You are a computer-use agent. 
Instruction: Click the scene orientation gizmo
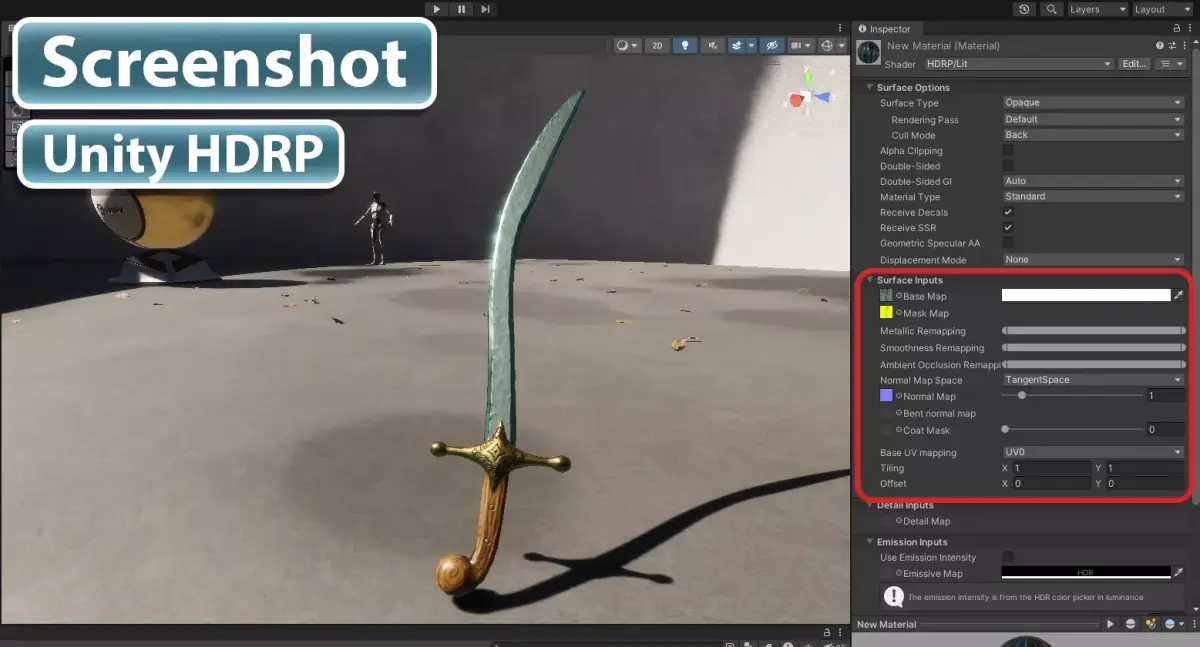[x=808, y=97]
